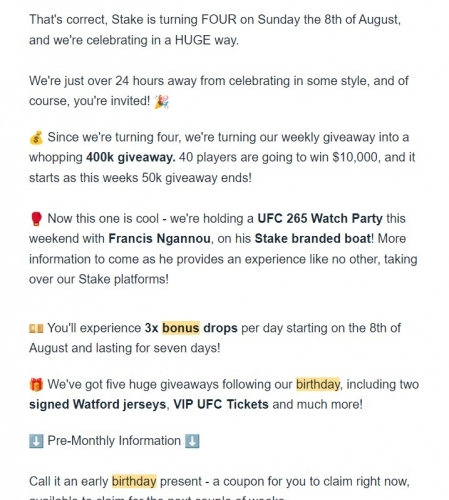Image resolution: width=449 pixels, height=500 pixels.
Task: Click the bold 3x text
Action: point(151,328)
